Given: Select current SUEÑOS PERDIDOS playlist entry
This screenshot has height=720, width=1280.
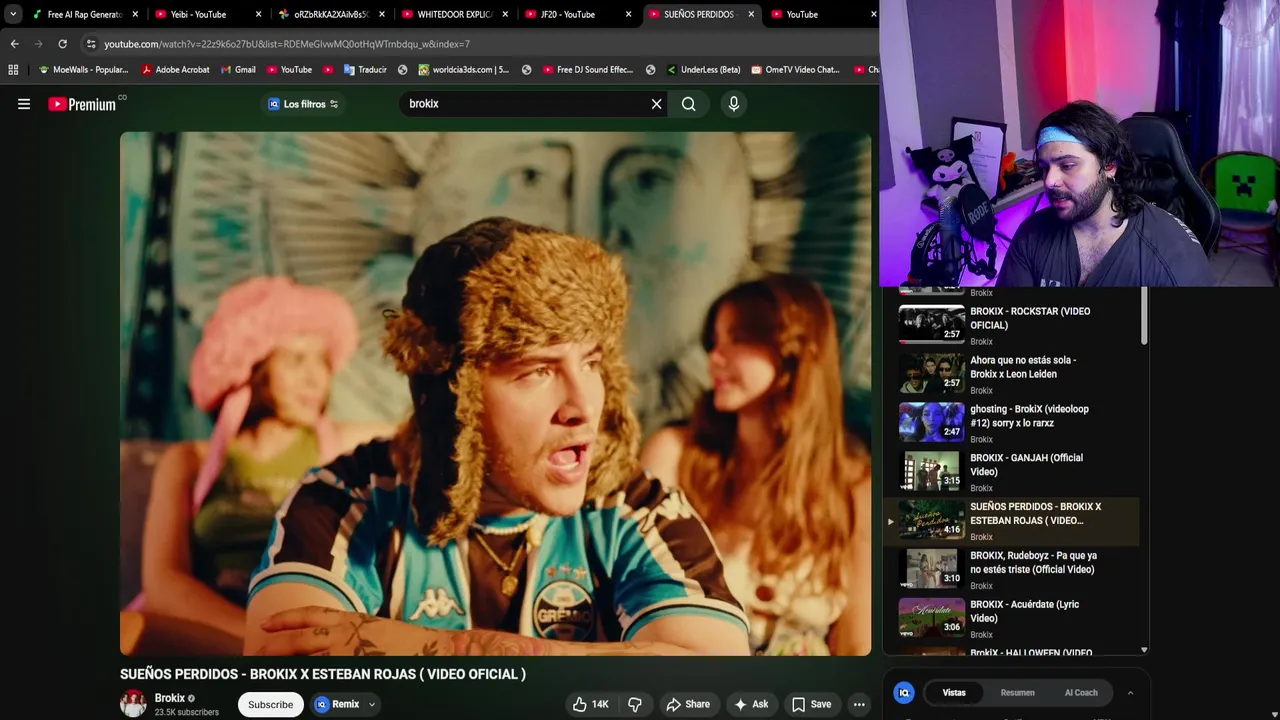Looking at the screenshot, I should (1012, 521).
